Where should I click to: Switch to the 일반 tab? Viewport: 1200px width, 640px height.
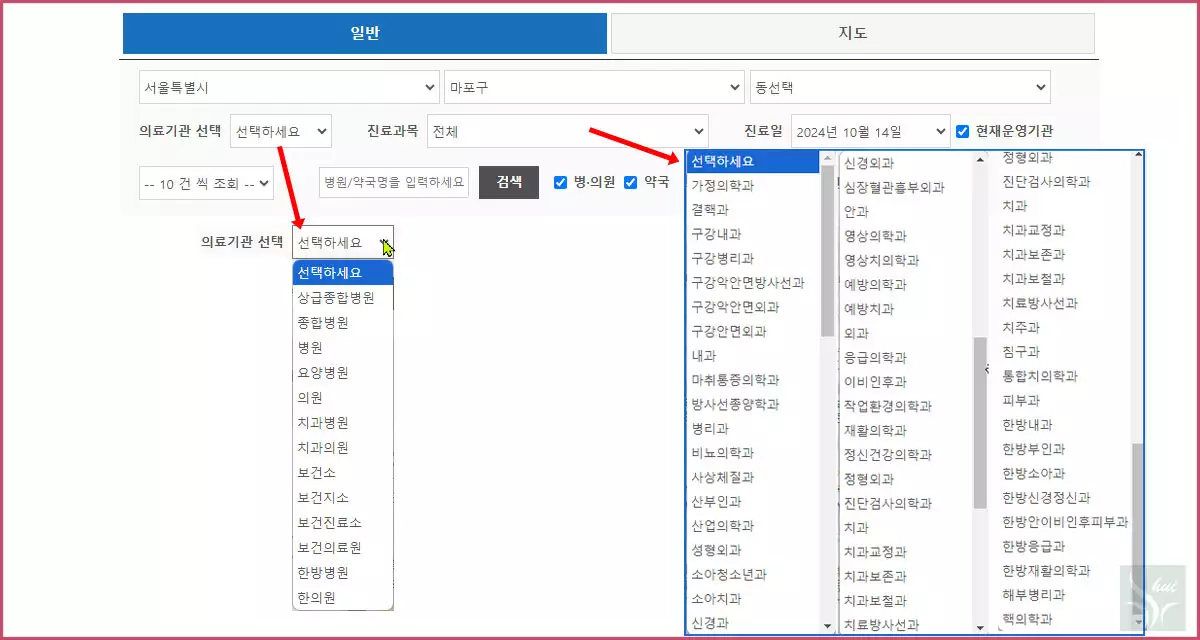pos(364,33)
